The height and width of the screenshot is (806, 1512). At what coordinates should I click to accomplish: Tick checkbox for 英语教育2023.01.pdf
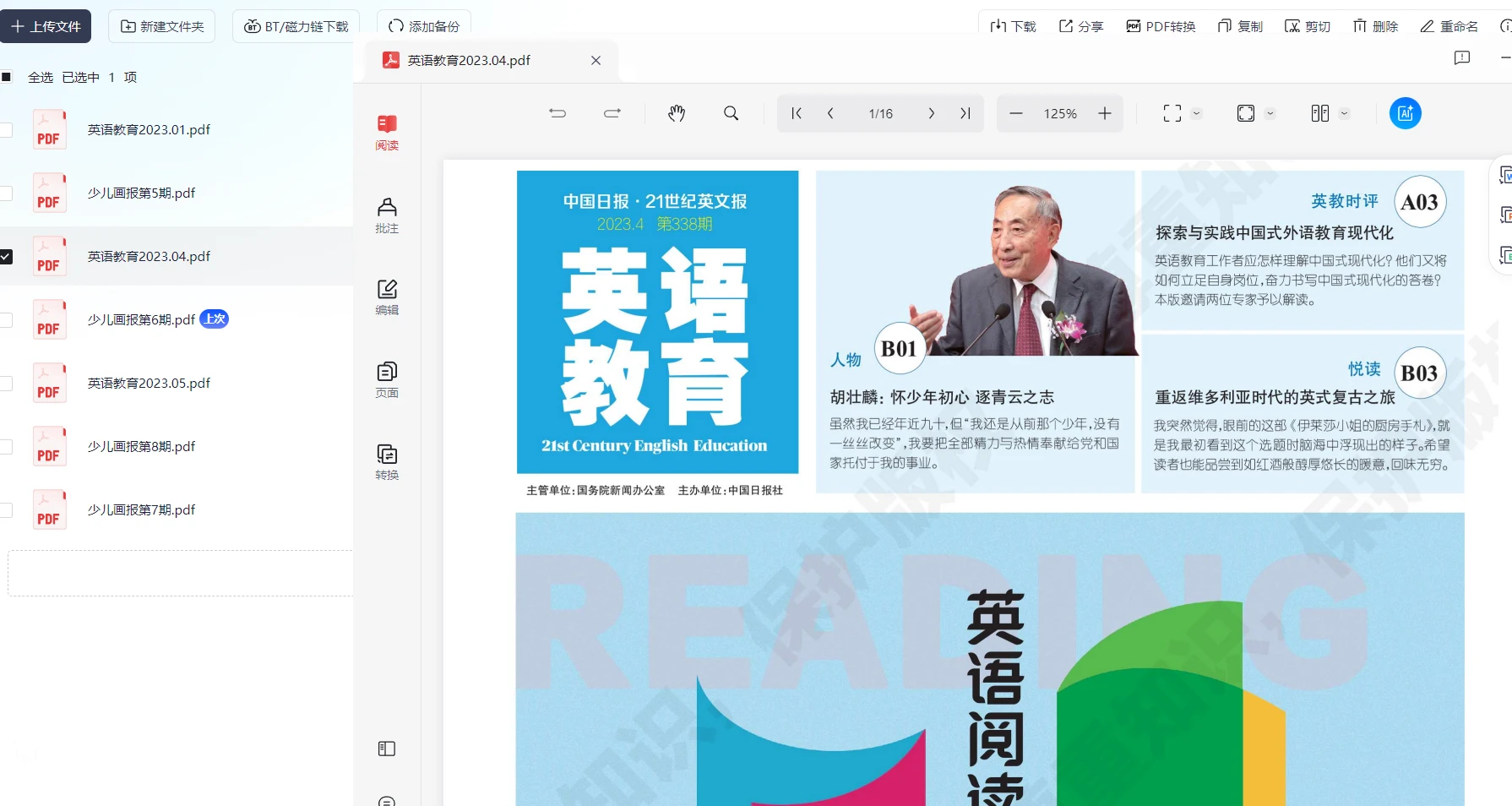6,129
